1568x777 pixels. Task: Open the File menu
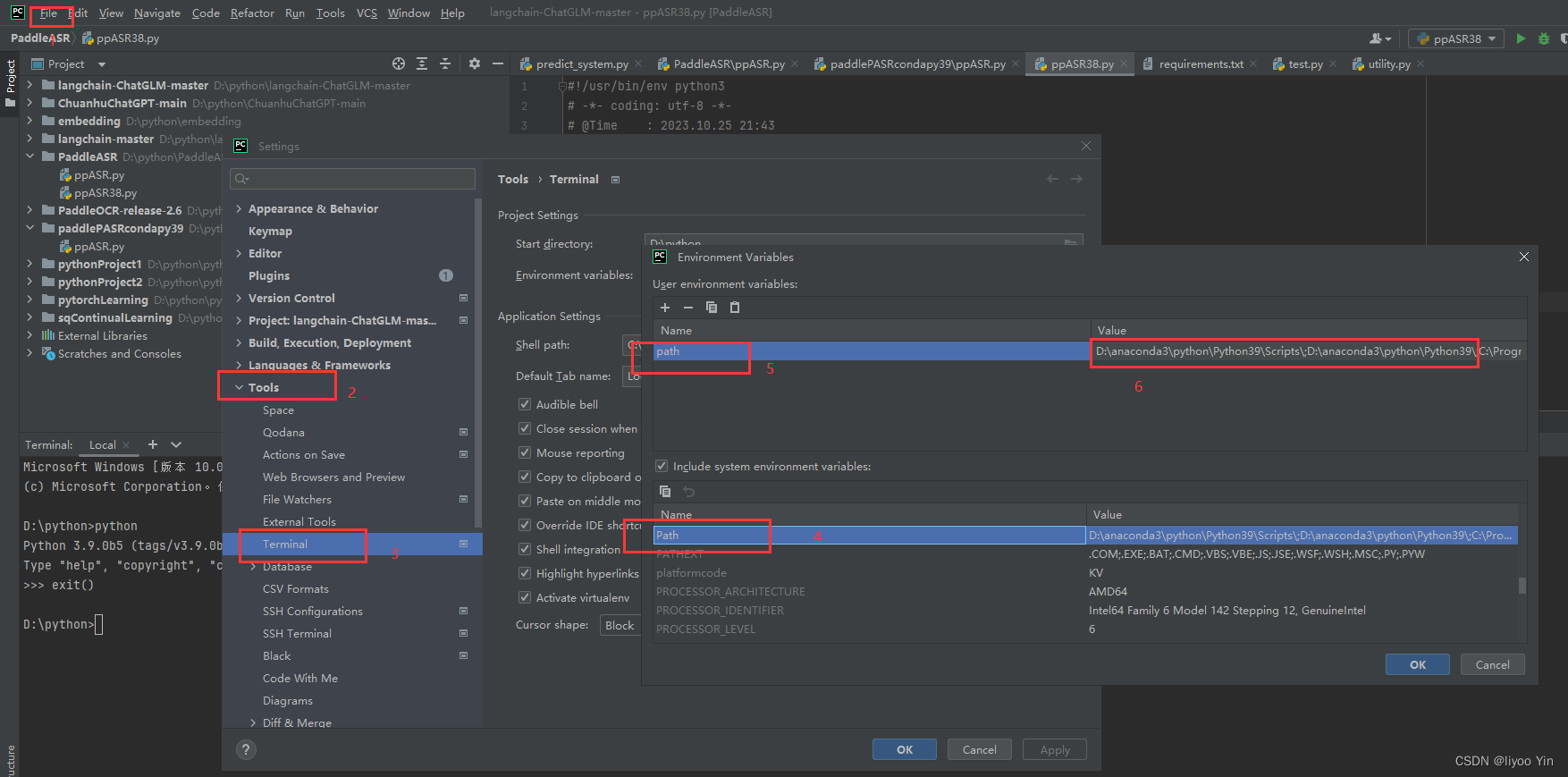(48, 13)
